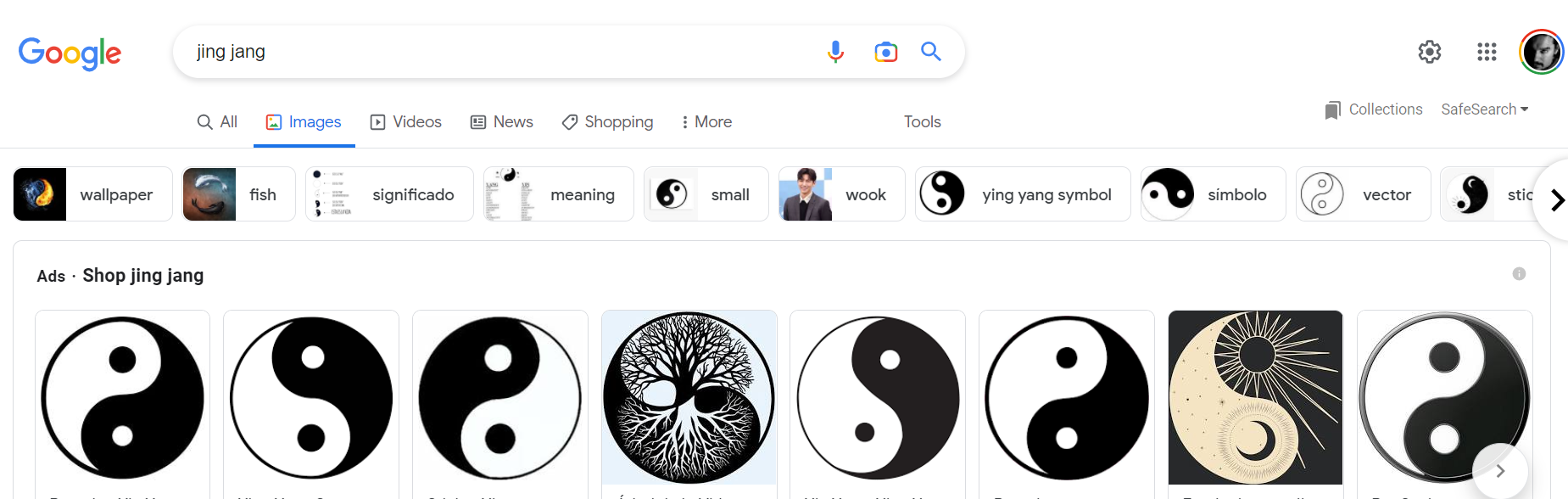Click the voice search microphone icon
This screenshot has height=499, width=1568.
coord(835,52)
